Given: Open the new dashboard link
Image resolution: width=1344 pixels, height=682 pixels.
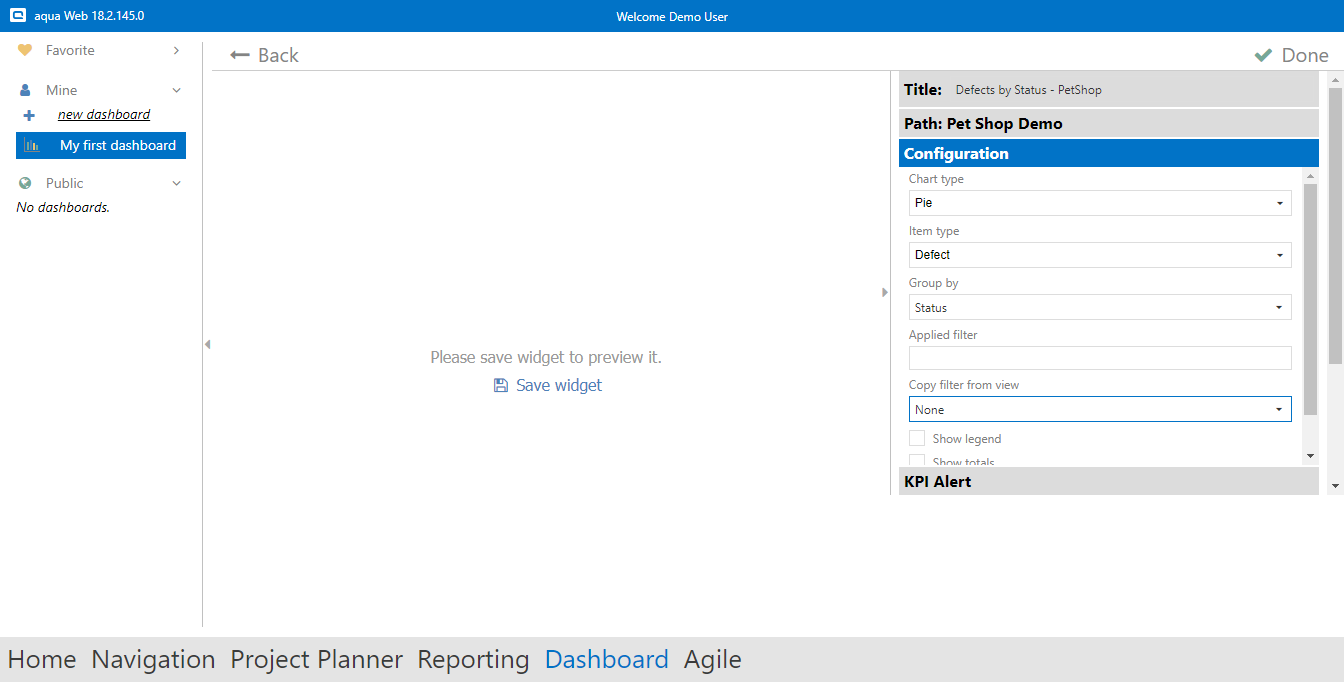Looking at the screenshot, I should [104, 115].
